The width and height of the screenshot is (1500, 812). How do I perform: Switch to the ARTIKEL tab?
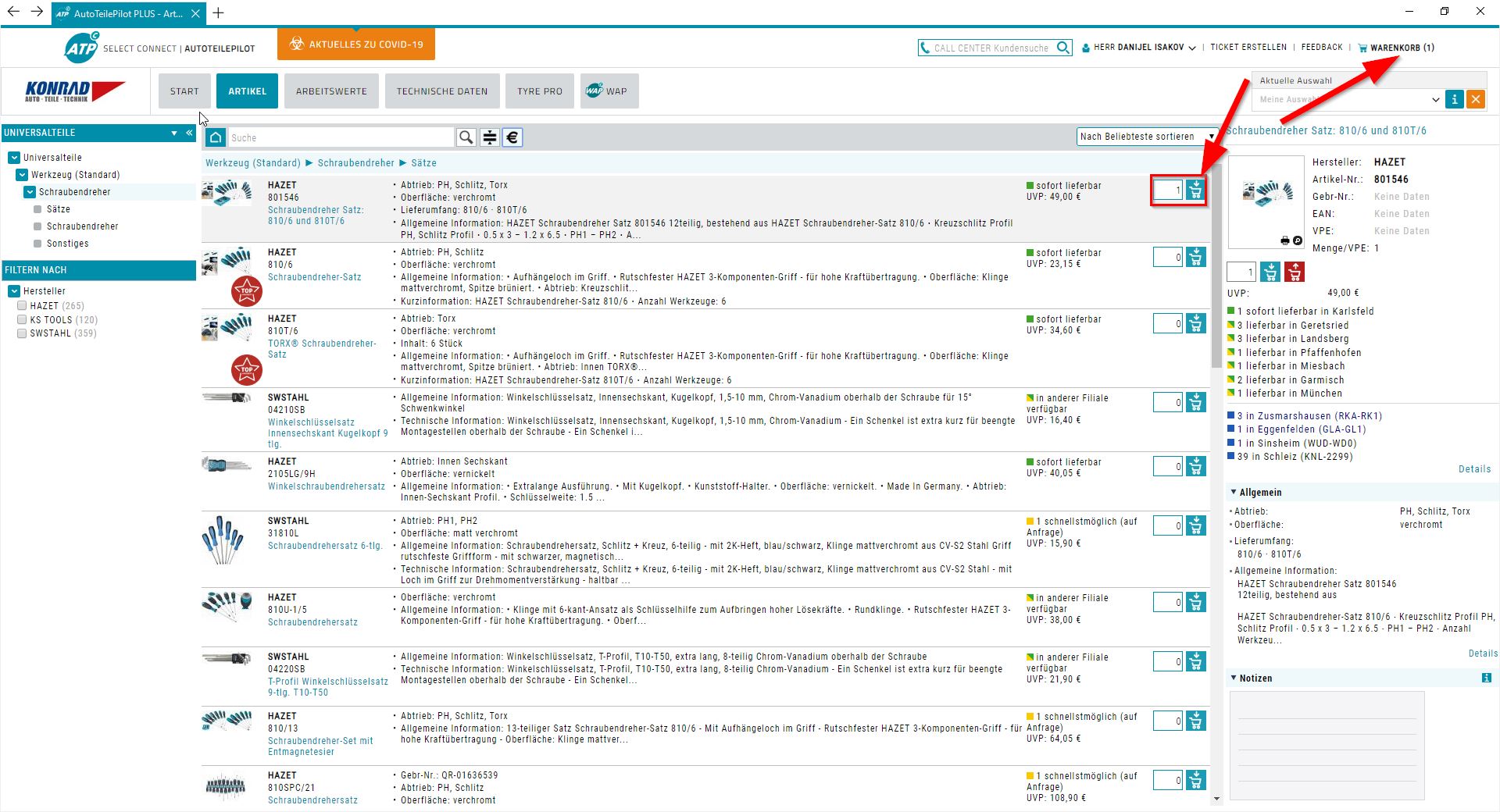tap(247, 91)
